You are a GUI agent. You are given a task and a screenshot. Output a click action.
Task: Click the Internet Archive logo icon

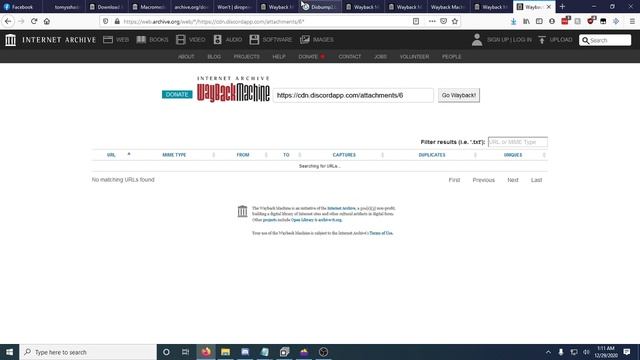pos(11,40)
